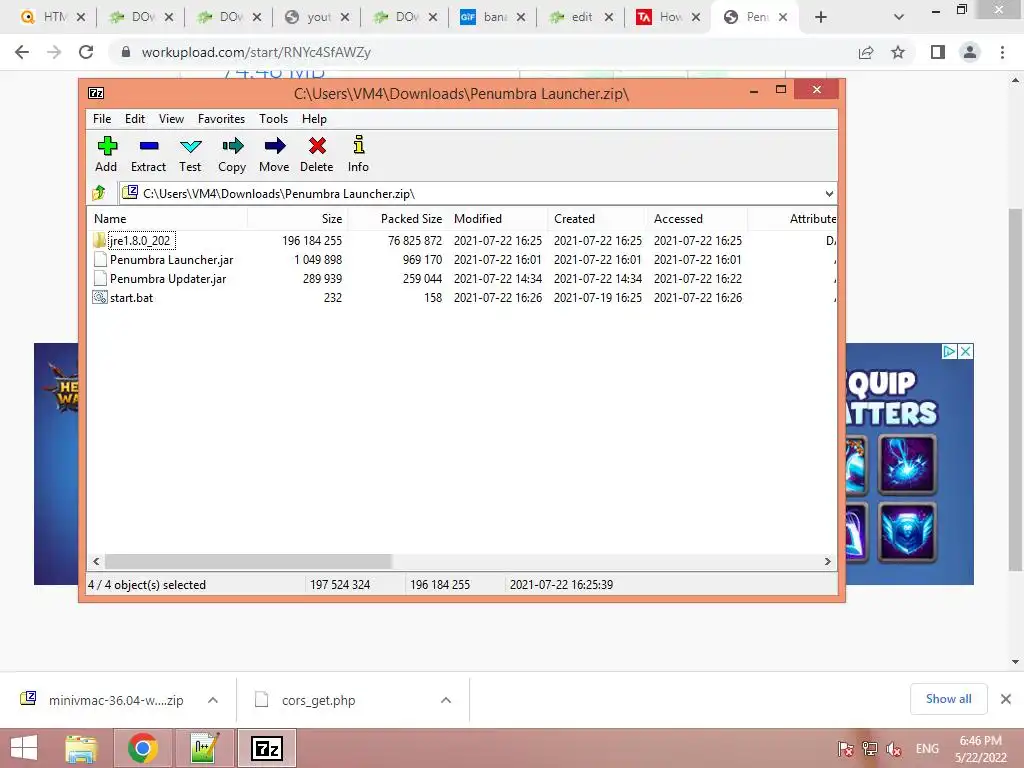1024x768 pixels.
Task: Open the Help menu
Action: click(x=314, y=119)
